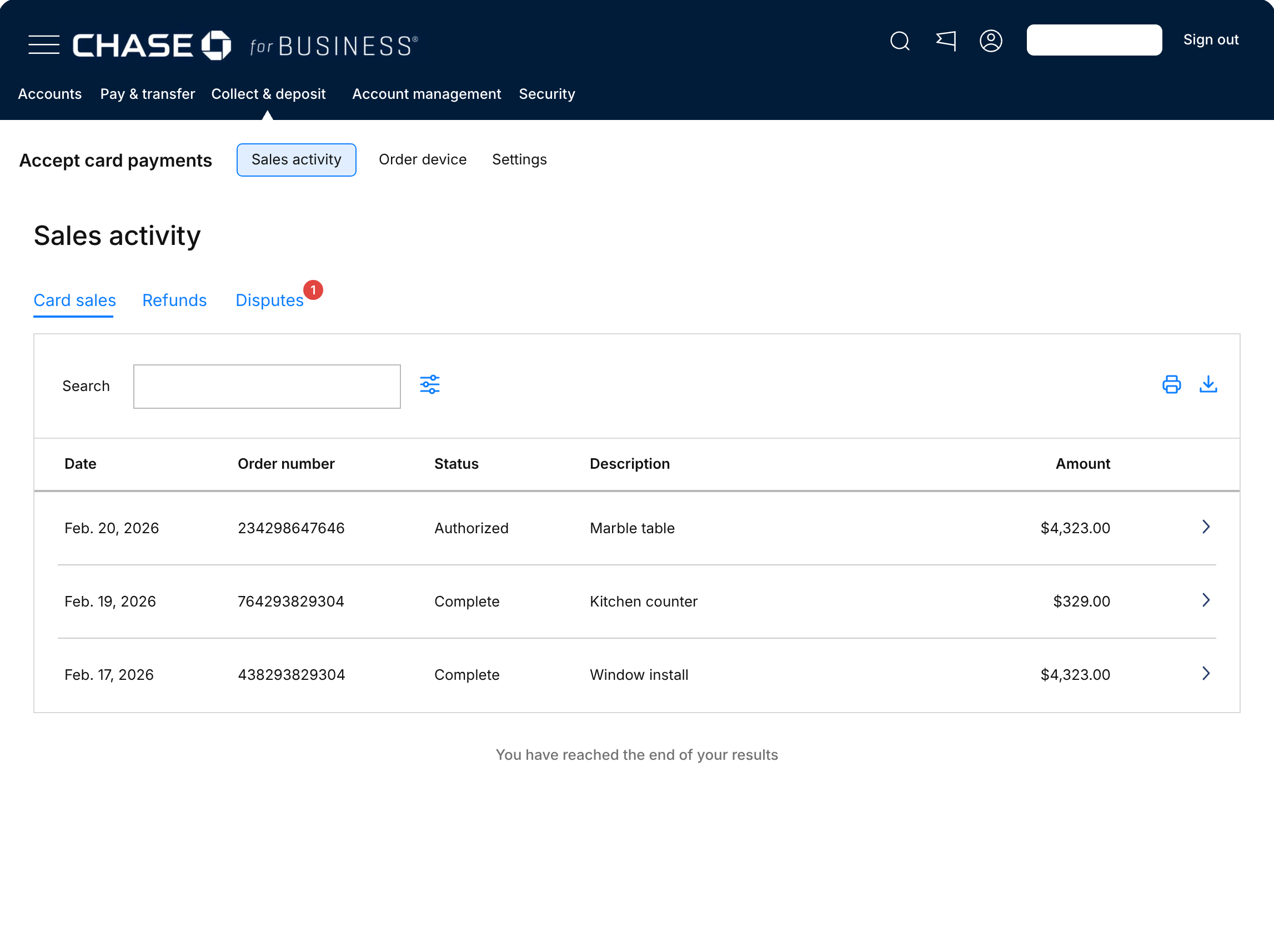Click the red Disputes notification badge
Viewport: 1274px width, 952px height.
pyautogui.click(x=313, y=290)
